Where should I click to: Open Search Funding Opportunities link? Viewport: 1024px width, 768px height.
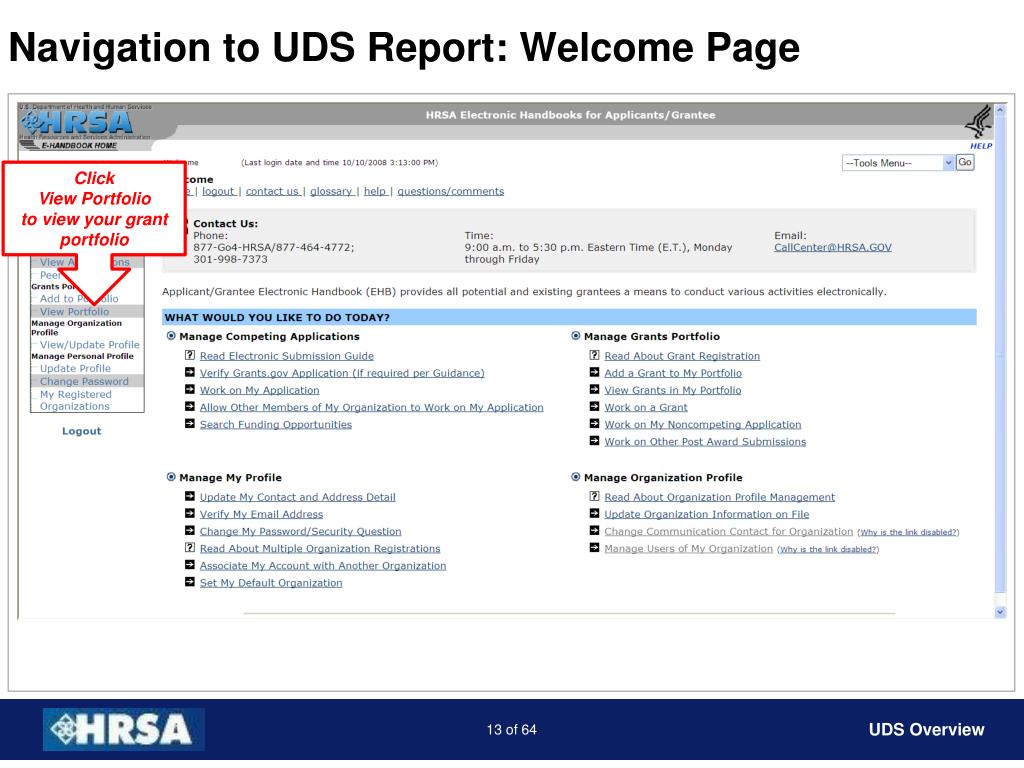coord(276,424)
